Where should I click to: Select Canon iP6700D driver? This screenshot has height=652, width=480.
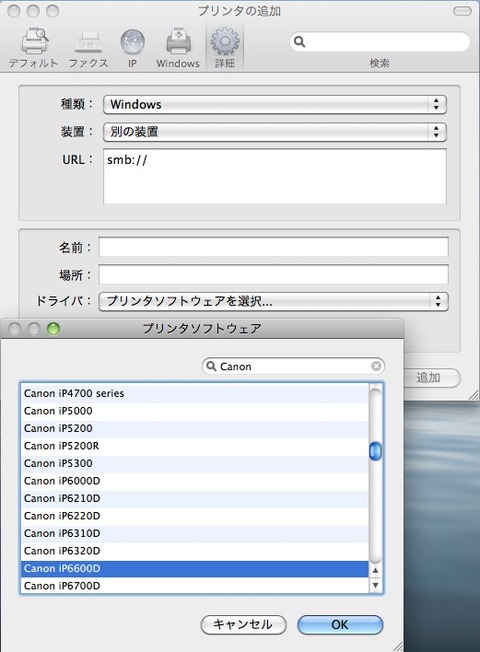pos(195,585)
